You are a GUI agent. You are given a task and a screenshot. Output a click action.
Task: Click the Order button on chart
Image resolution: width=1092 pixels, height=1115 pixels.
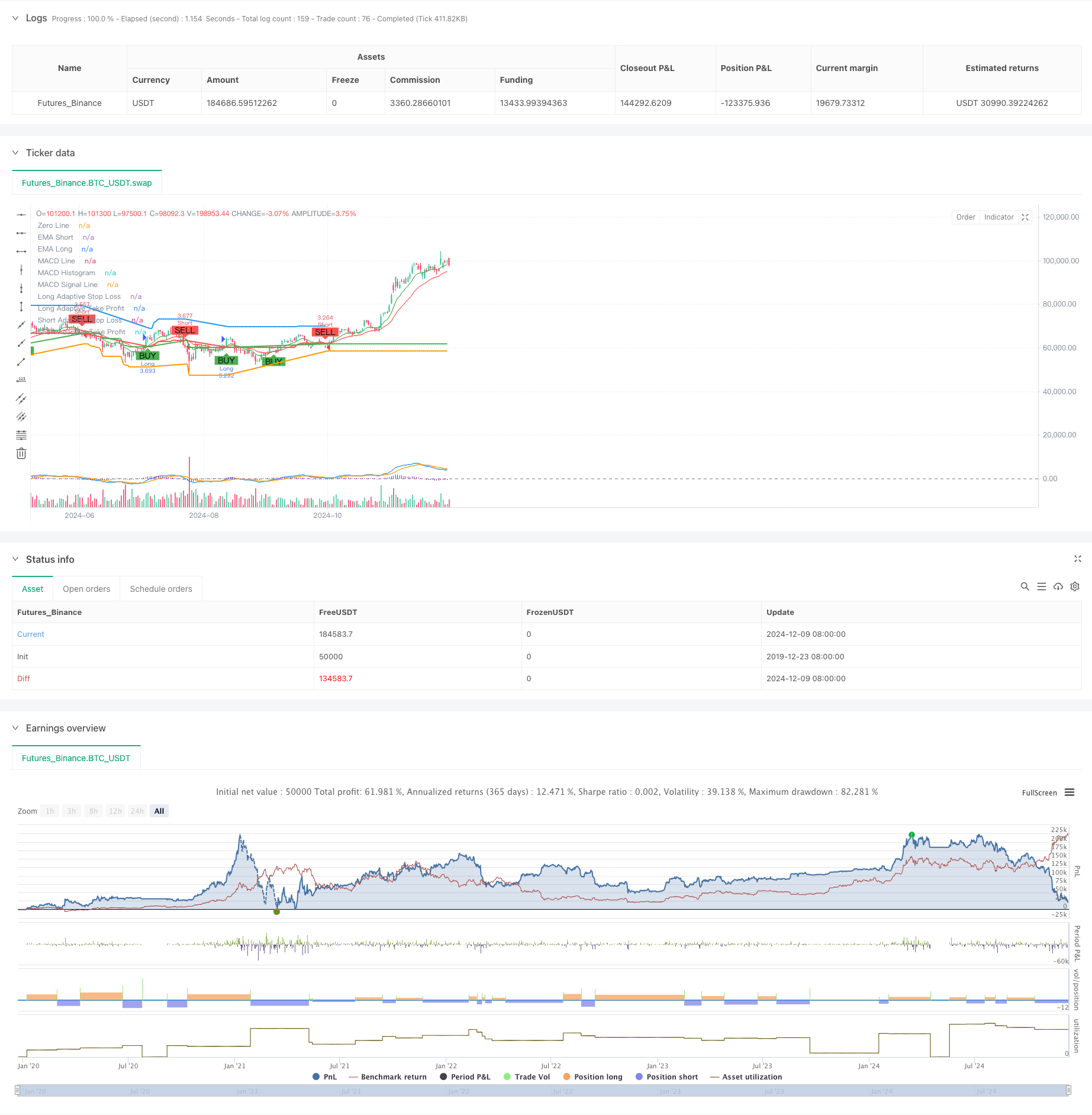point(965,217)
